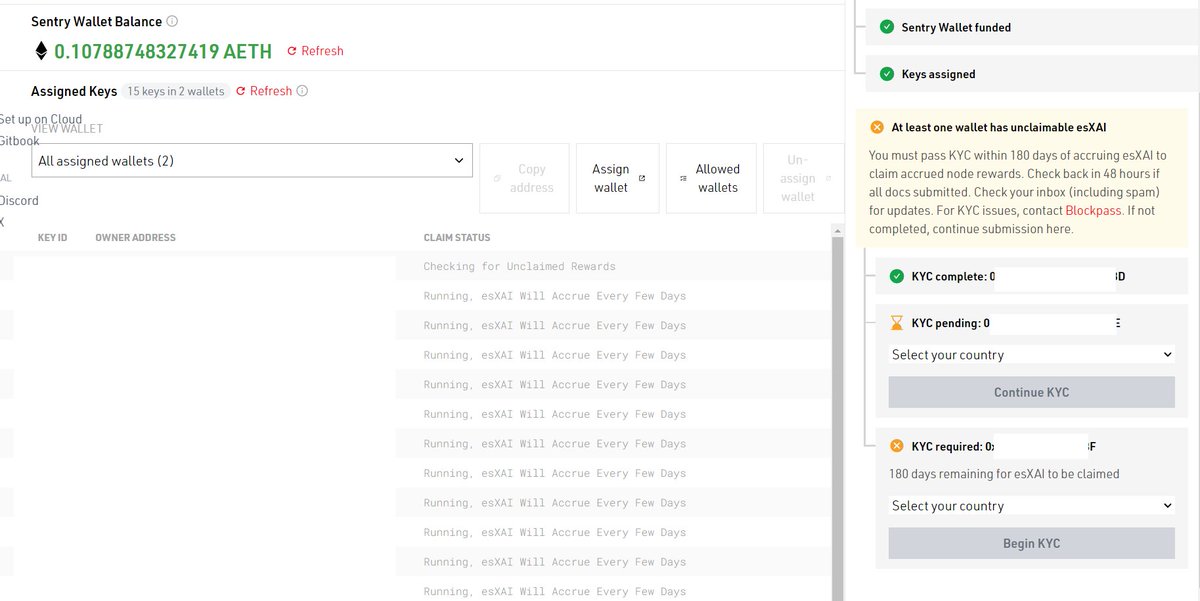
Task: Click orange warning icon for unclaimable esXAI
Action: pyautogui.click(x=877, y=127)
